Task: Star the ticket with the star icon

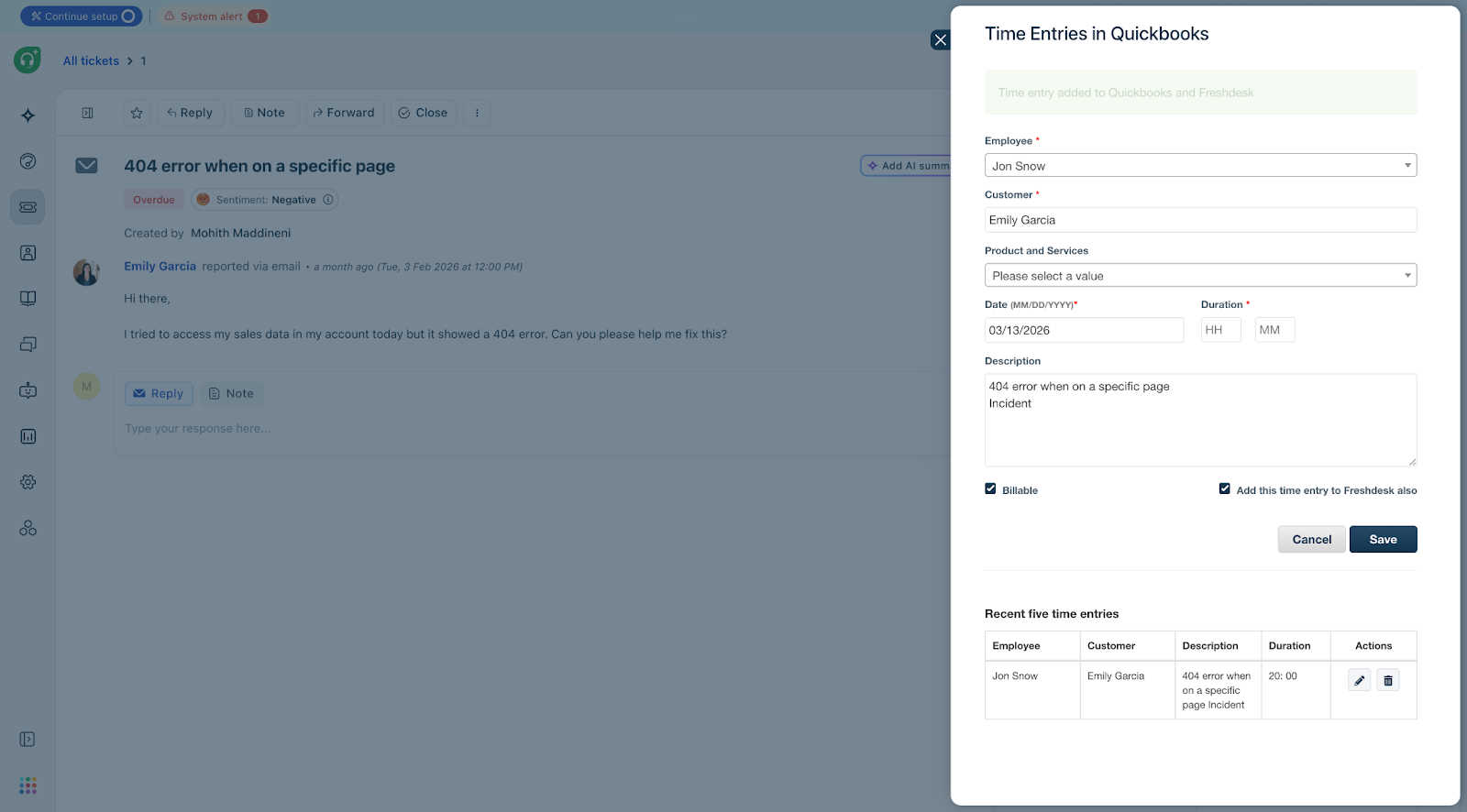Action: click(x=137, y=113)
